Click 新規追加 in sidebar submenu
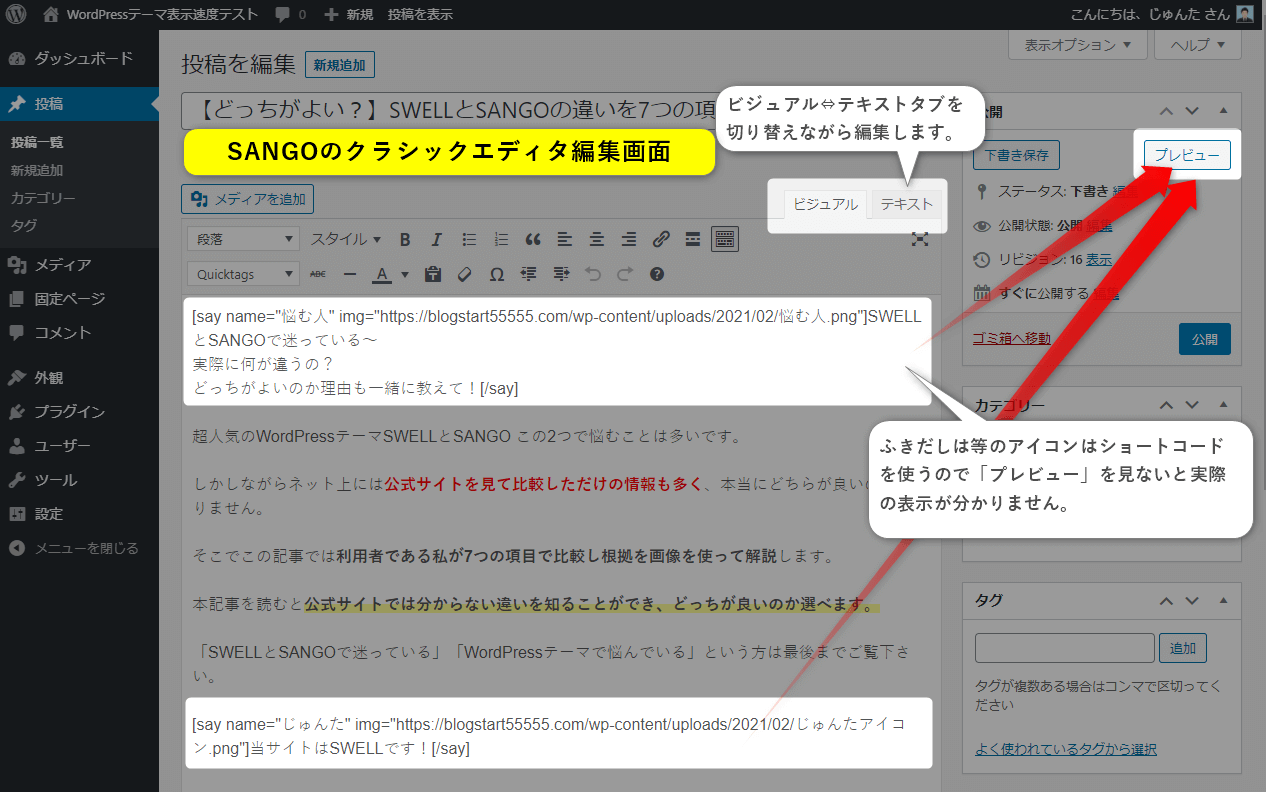 (x=37, y=170)
